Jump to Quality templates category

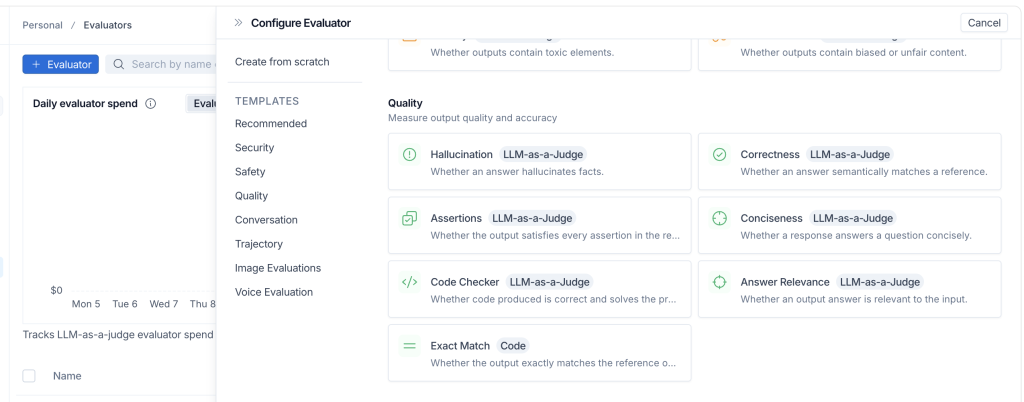coord(251,196)
